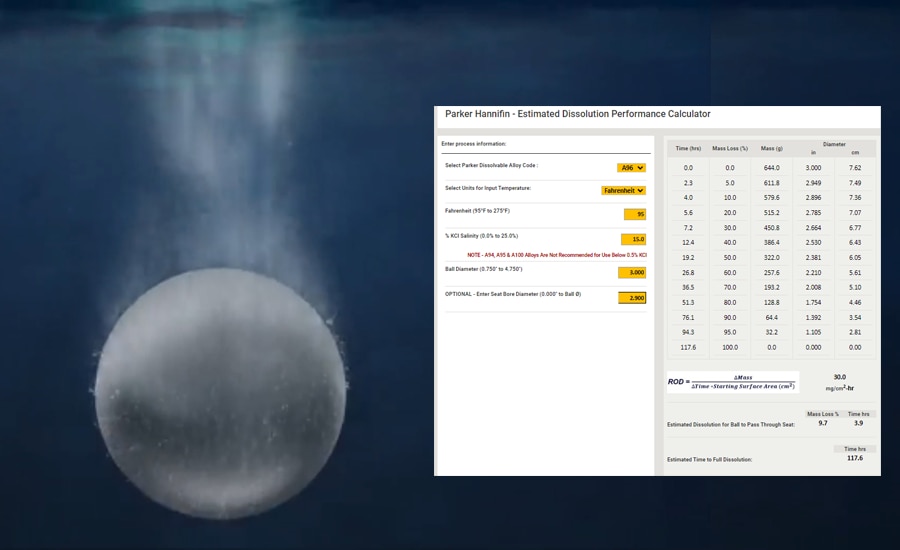Click the Mass (g) column header
Screen dimensions: 900x550
click(x=771, y=148)
